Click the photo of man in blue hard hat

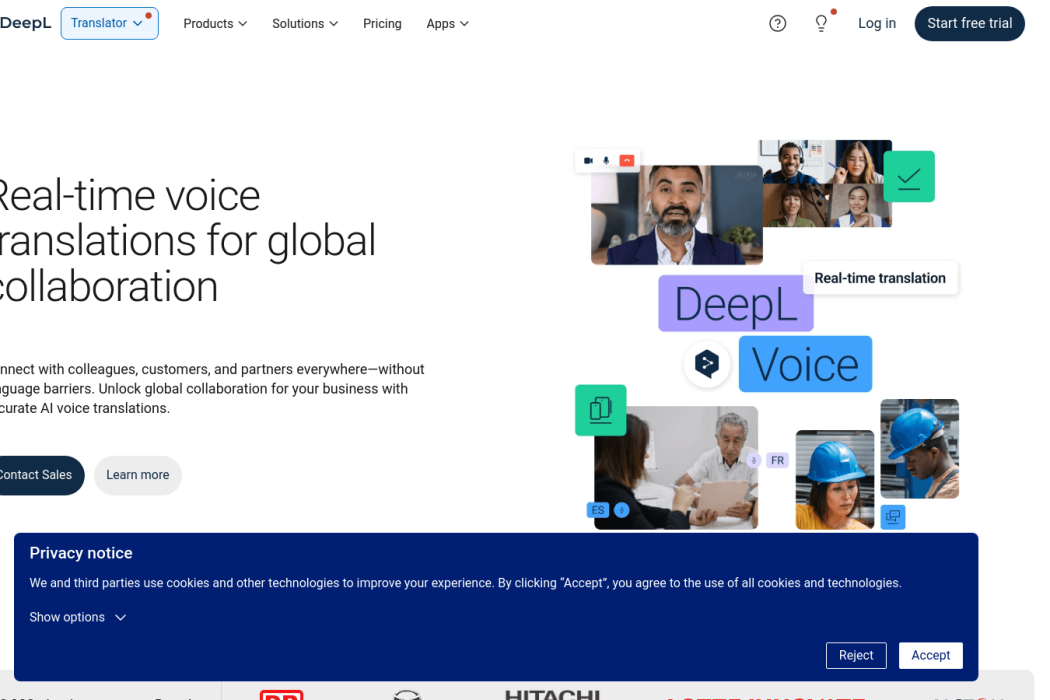point(919,449)
